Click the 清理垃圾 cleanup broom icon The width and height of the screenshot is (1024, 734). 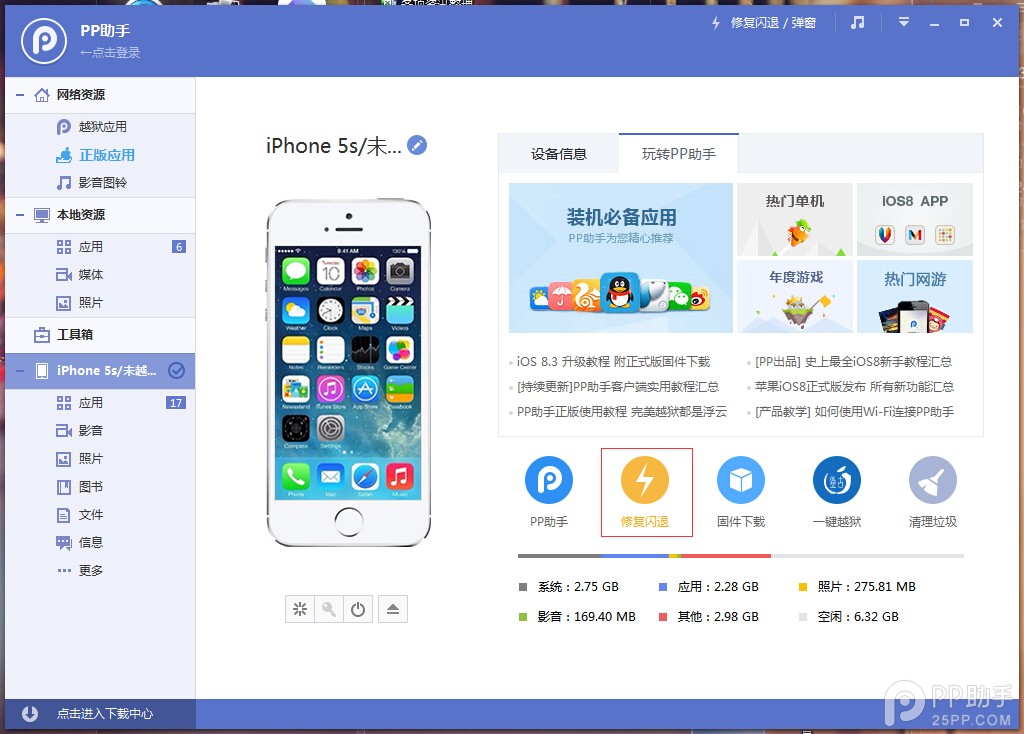(x=933, y=481)
